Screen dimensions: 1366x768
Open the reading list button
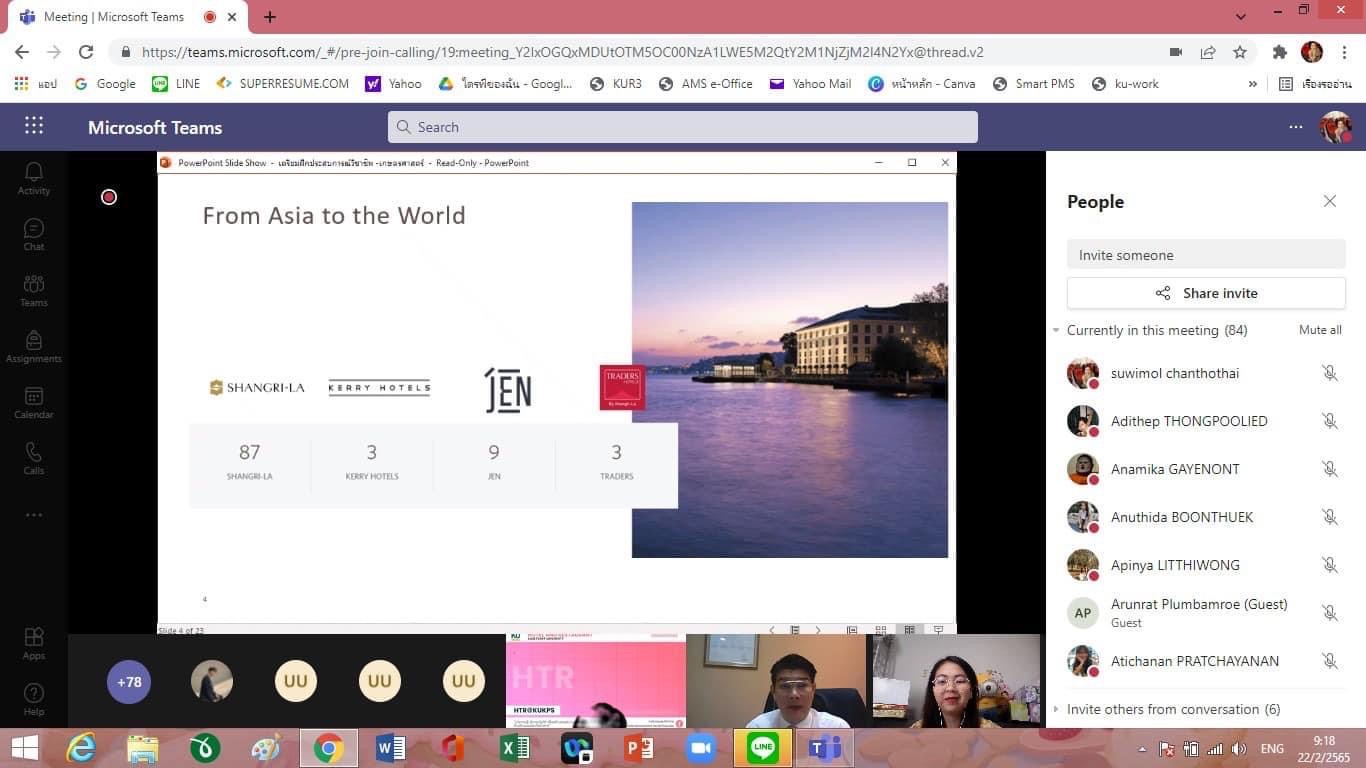coord(1315,84)
